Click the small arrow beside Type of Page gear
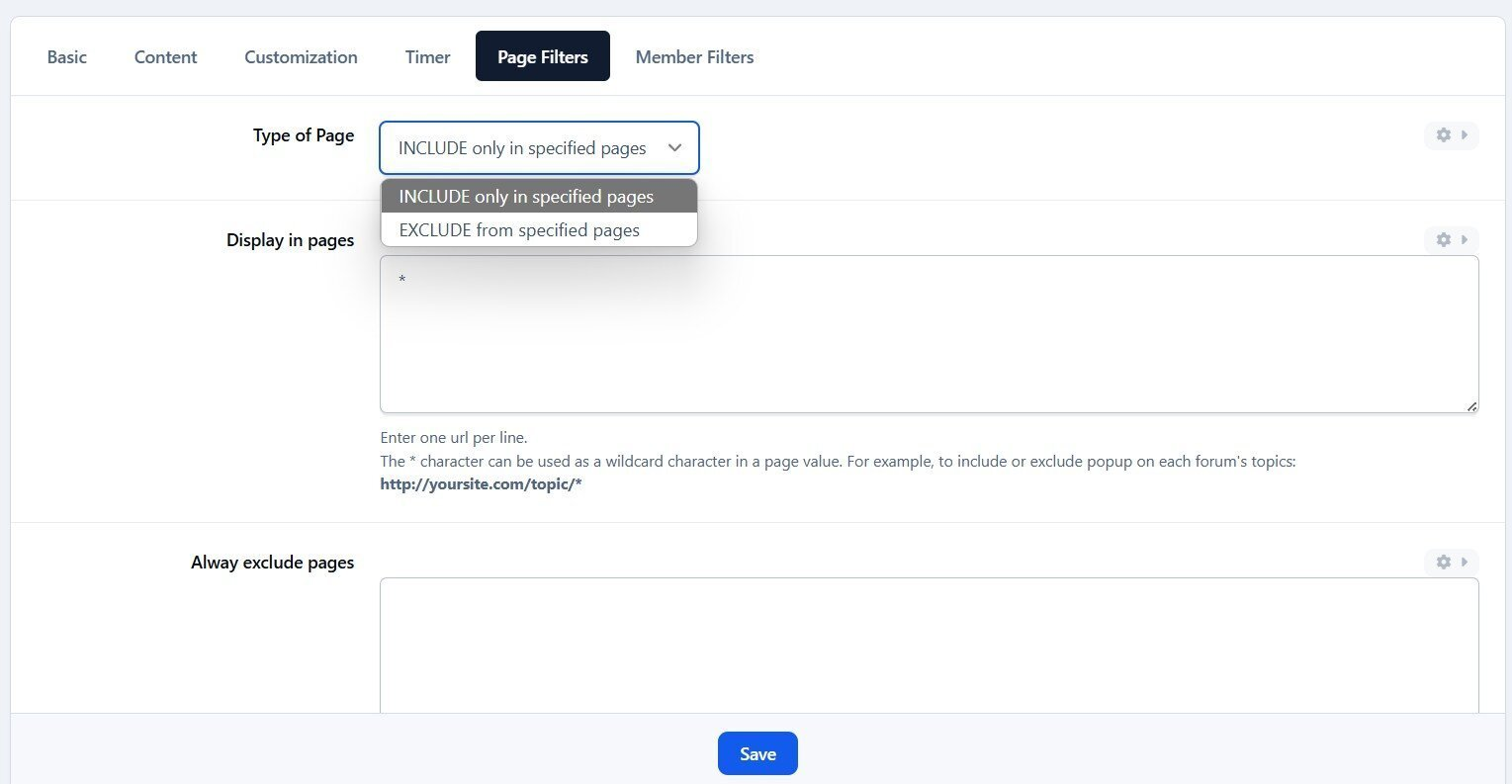This screenshot has width=1512, height=784. pyautogui.click(x=1465, y=134)
